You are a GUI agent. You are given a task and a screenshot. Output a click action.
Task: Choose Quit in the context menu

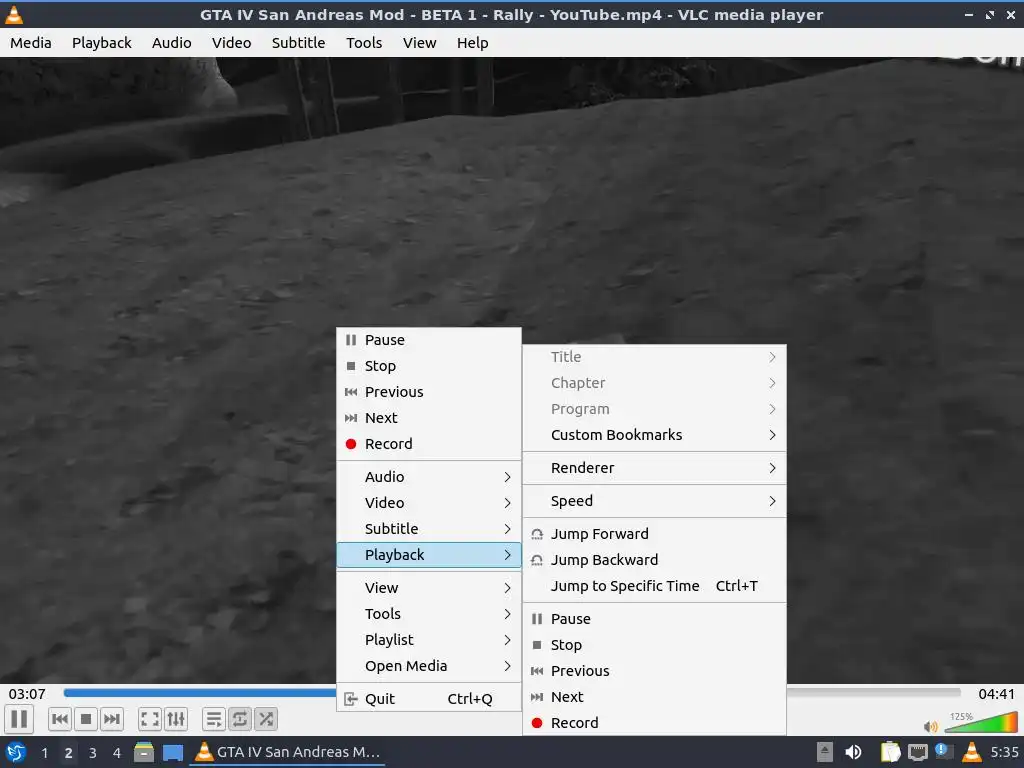pos(428,699)
